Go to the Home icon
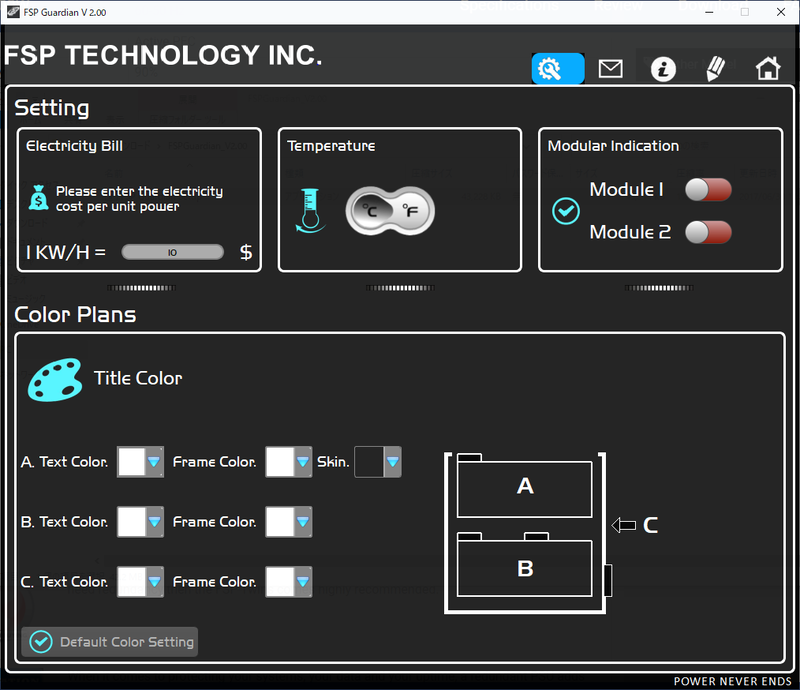800x690 pixels. [x=768, y=68]
